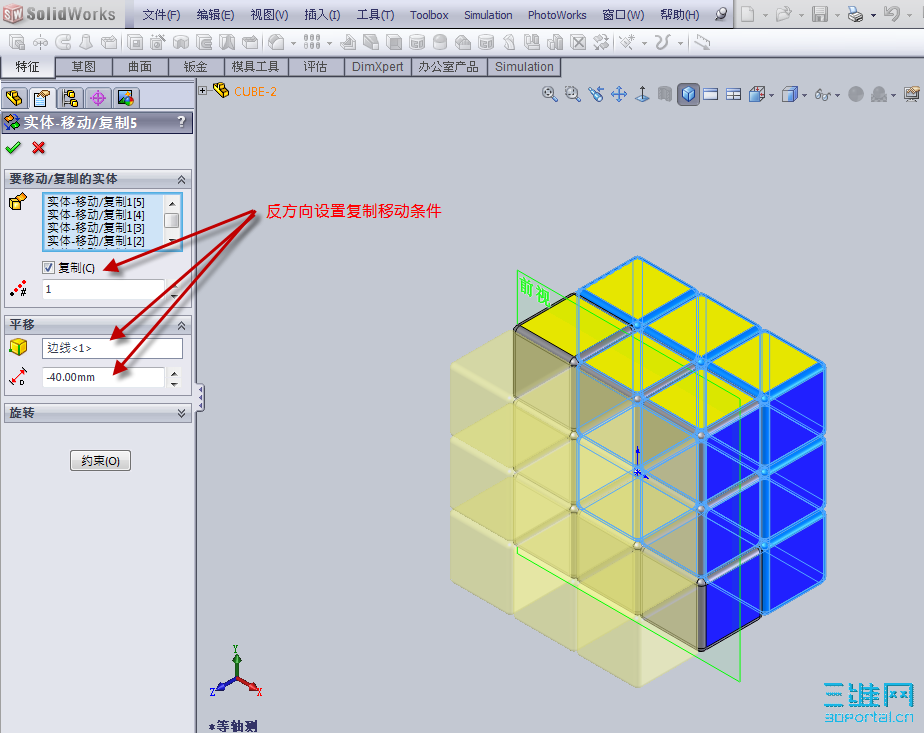The height and width of the screenshot is (733, 924).
Task: Open the 编辑(E) menu
Action: (x=215, y=15)
